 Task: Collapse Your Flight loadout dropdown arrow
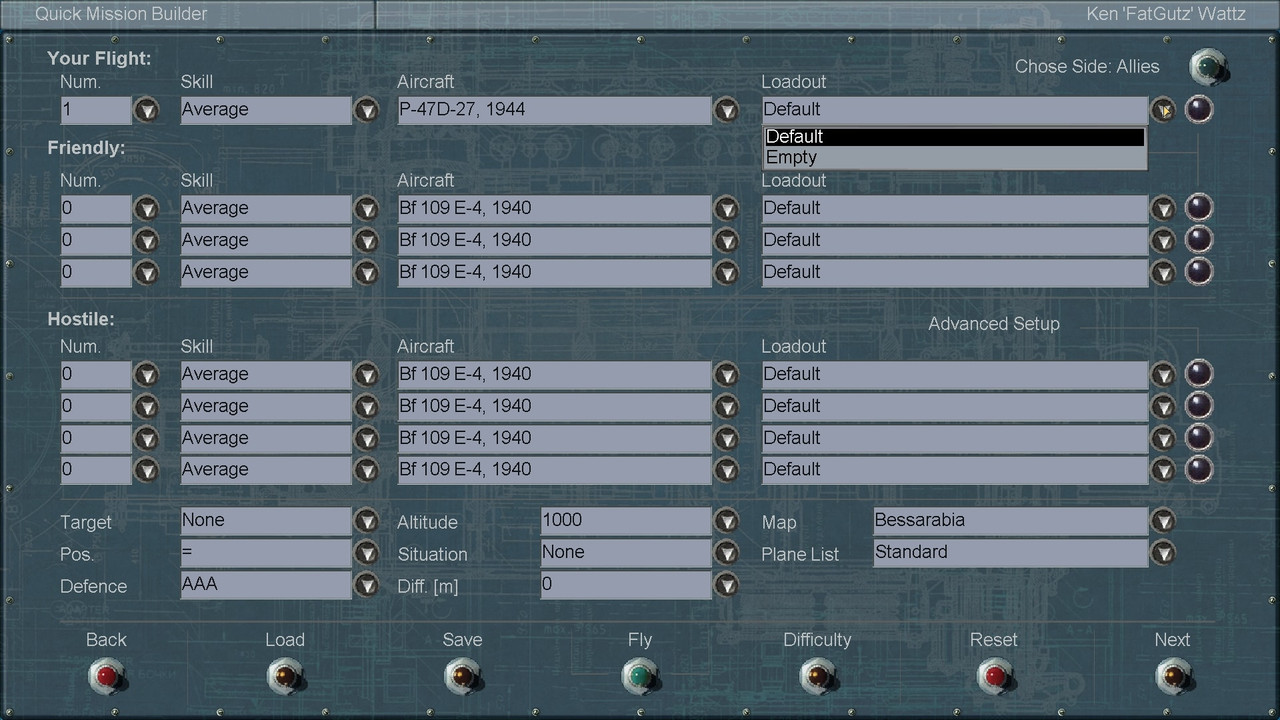click(x=1162, y=110)
